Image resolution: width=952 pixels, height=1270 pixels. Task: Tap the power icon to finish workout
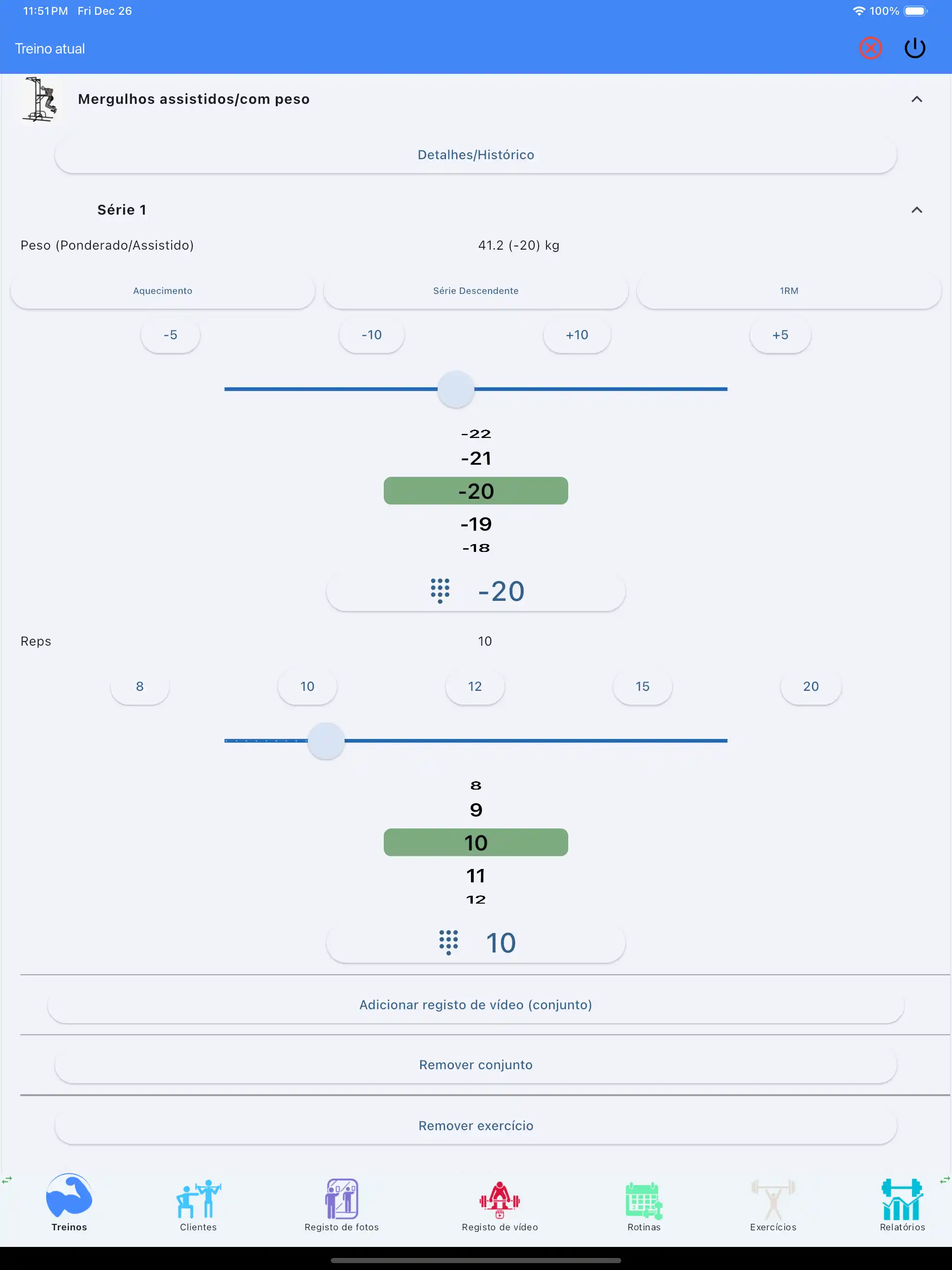coord(915,48)
